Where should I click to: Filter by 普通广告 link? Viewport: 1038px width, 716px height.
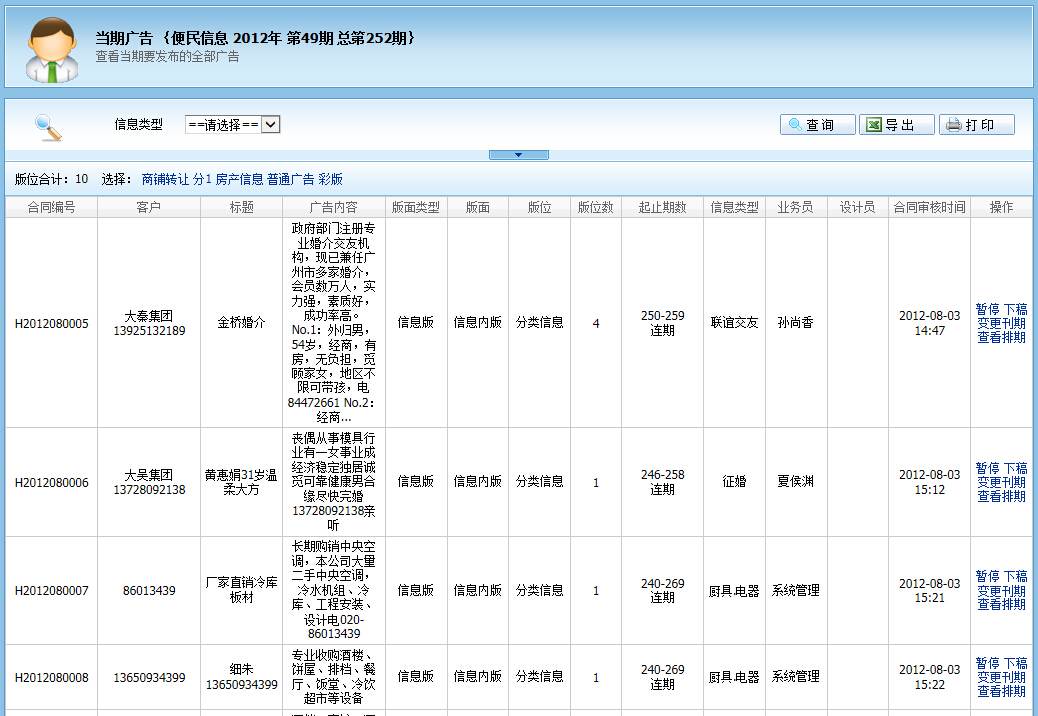pyautogui.click(x=290, y=180)
